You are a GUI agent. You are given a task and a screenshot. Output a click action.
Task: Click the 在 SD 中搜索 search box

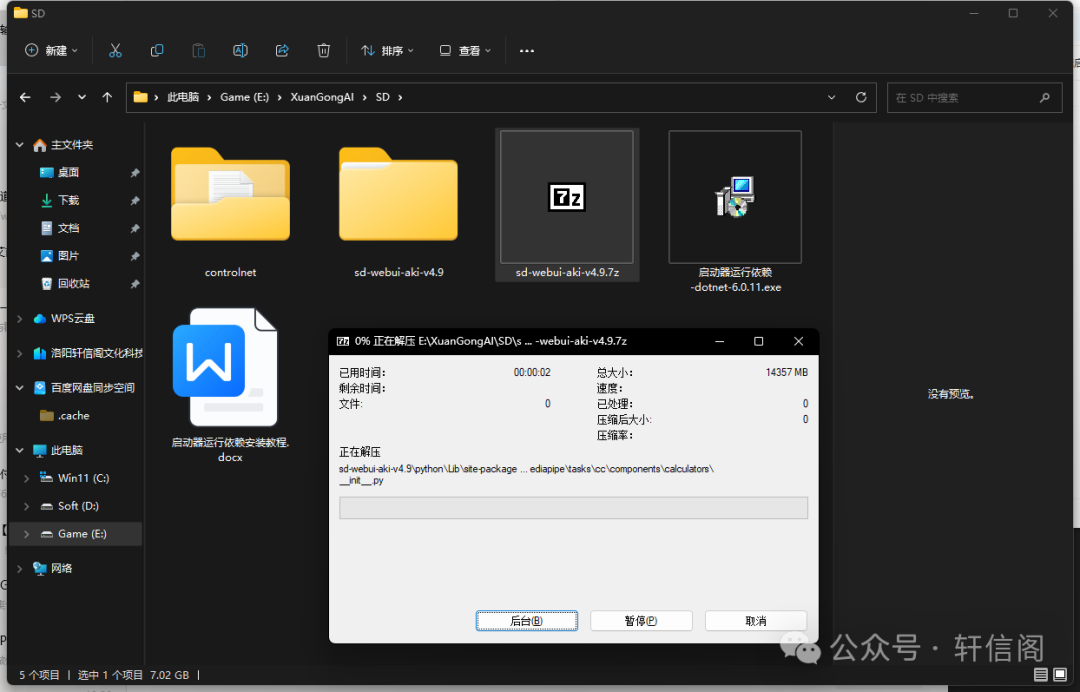click(965, 97)
